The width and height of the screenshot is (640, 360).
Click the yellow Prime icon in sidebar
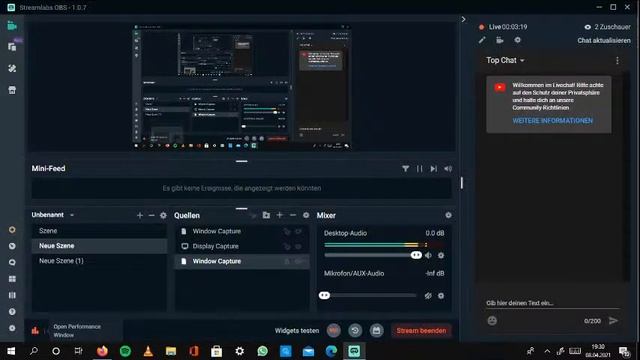pos(12,230)
